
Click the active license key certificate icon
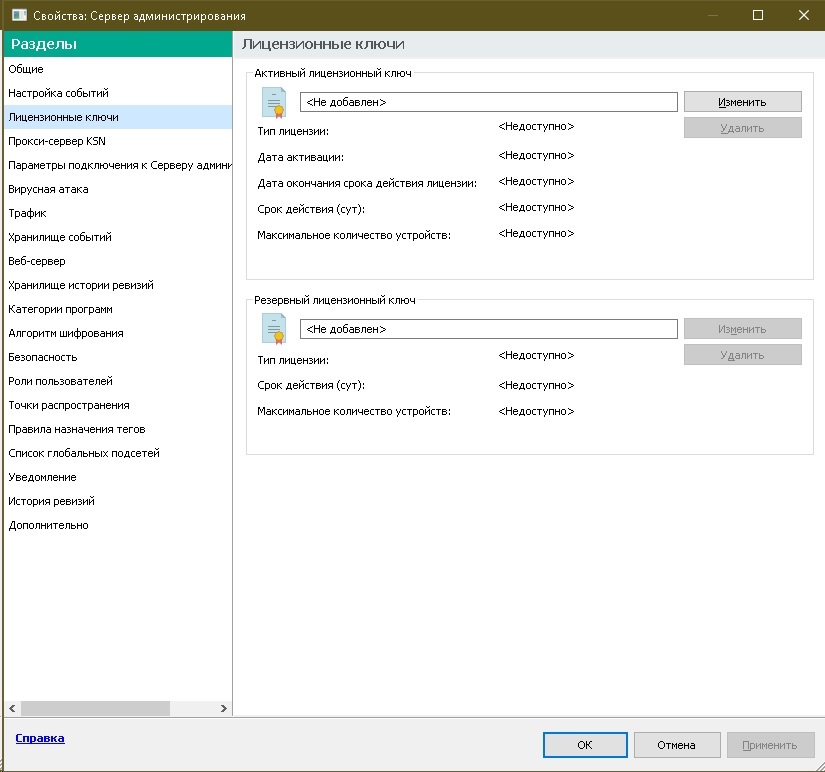273,103
